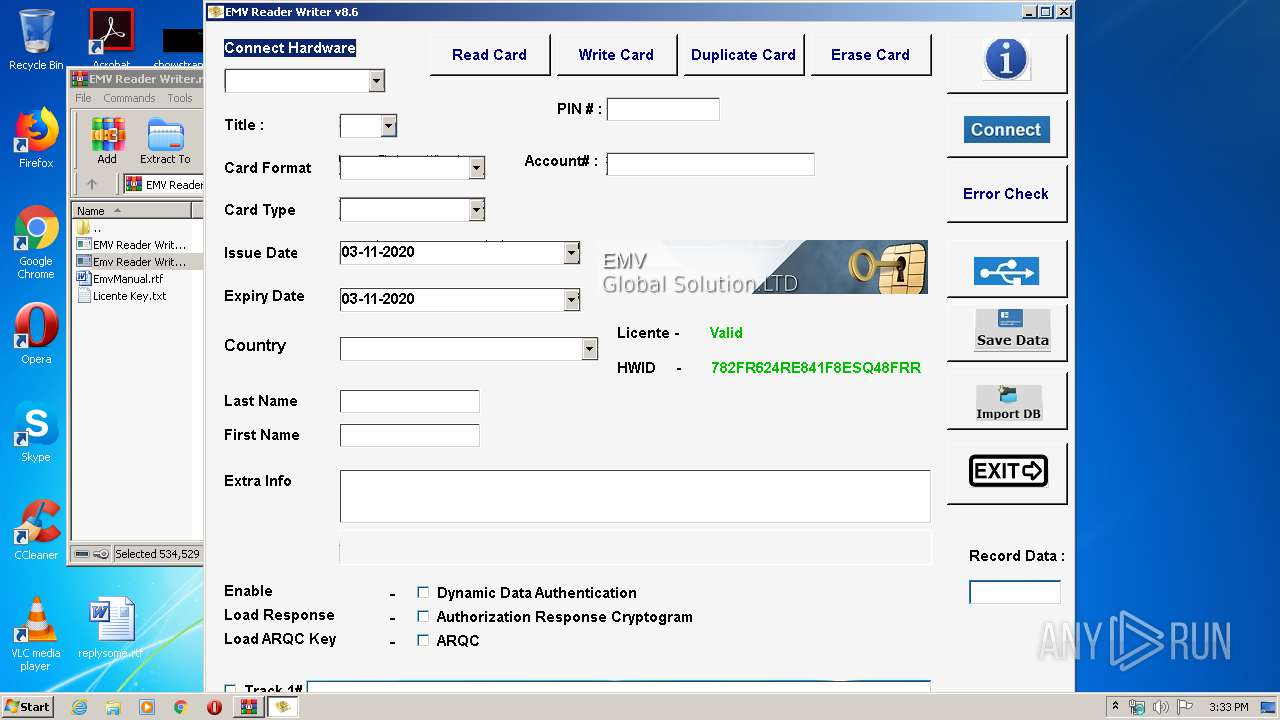This screenshot has width=1280, height=720.
Task: Open the Issue Date picker dropdown
Action: [x=571, y=253]
